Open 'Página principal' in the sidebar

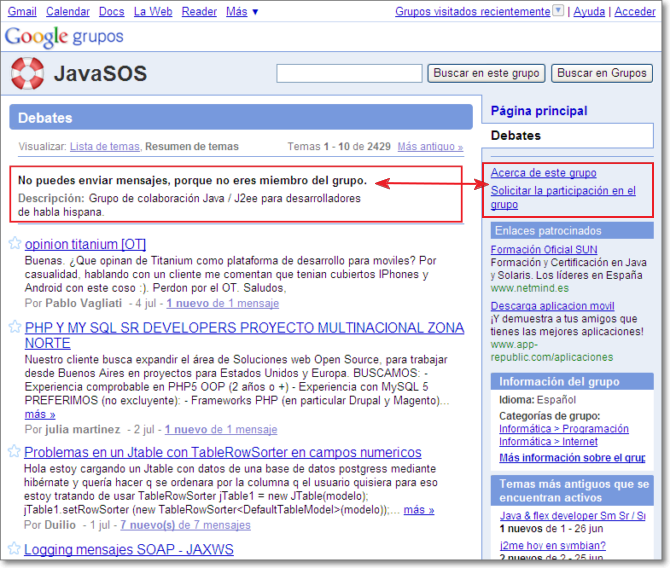click(539, 111)
